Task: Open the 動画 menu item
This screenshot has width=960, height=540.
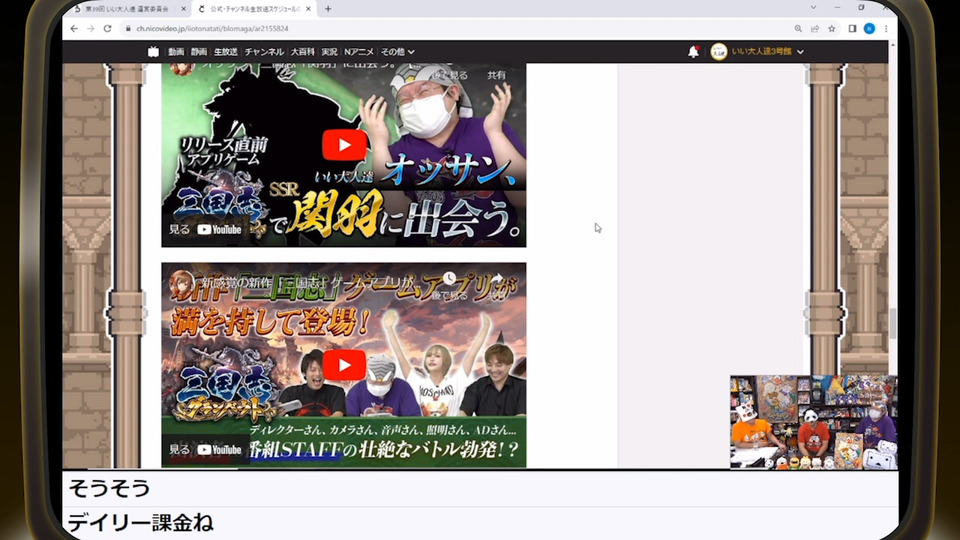Action: tap(176, 52)
